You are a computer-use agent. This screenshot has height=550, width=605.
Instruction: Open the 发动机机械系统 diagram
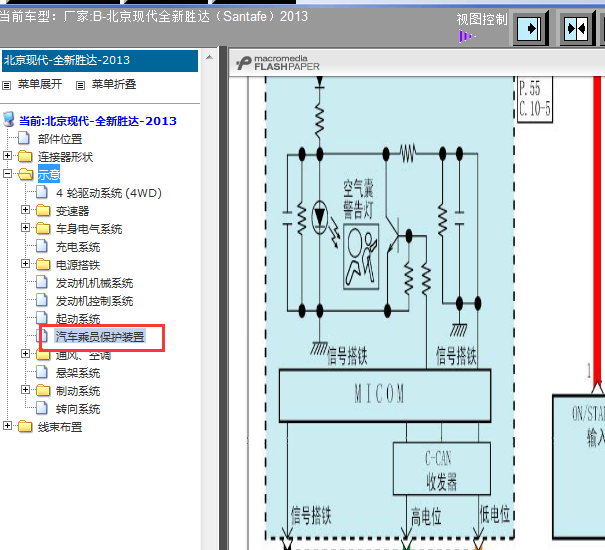95,283
